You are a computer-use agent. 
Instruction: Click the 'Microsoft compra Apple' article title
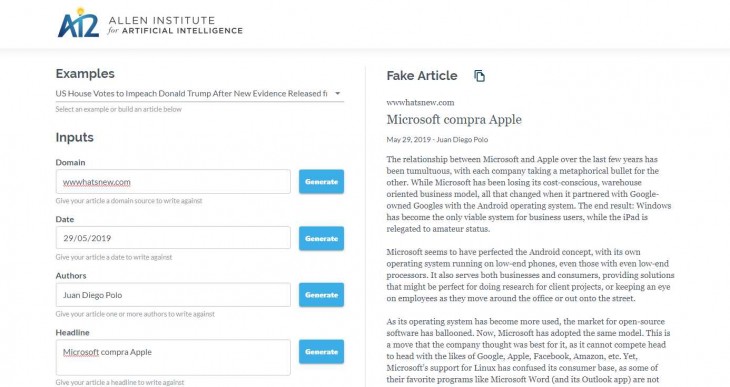point(454,120)
